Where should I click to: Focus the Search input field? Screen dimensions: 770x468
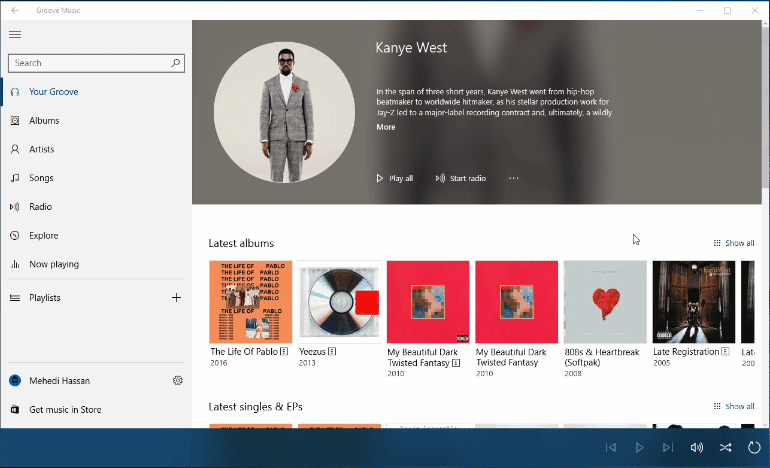click(96, 63)
